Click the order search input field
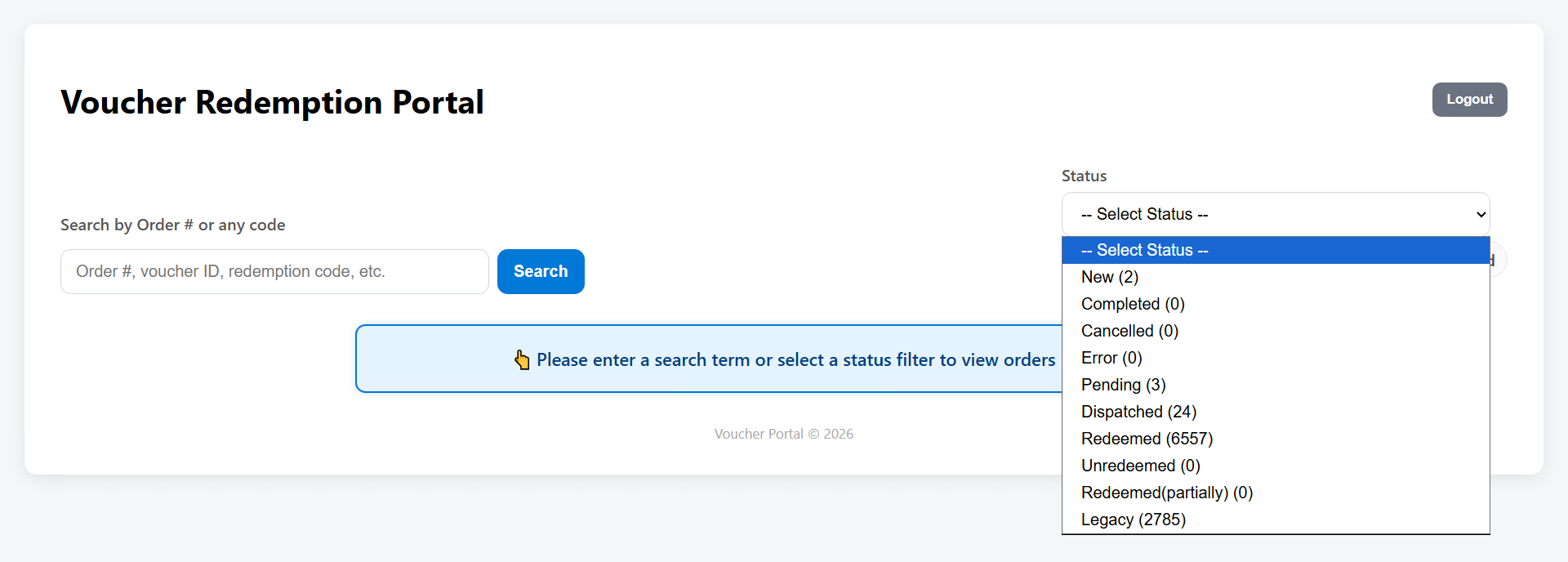The width and height of the screenshot is (1568, 562). click(274, 271)
